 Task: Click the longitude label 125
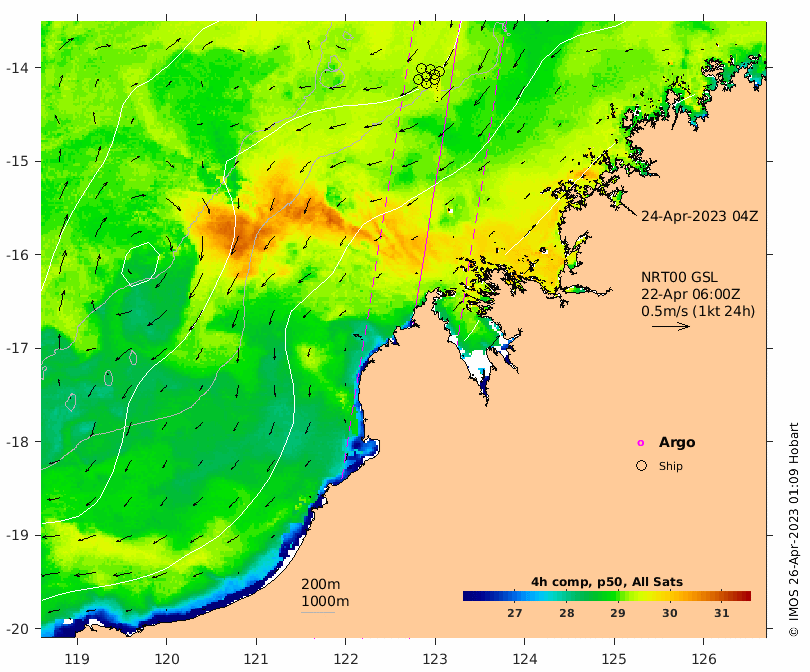pyautogui.click(x=614, y=659)
